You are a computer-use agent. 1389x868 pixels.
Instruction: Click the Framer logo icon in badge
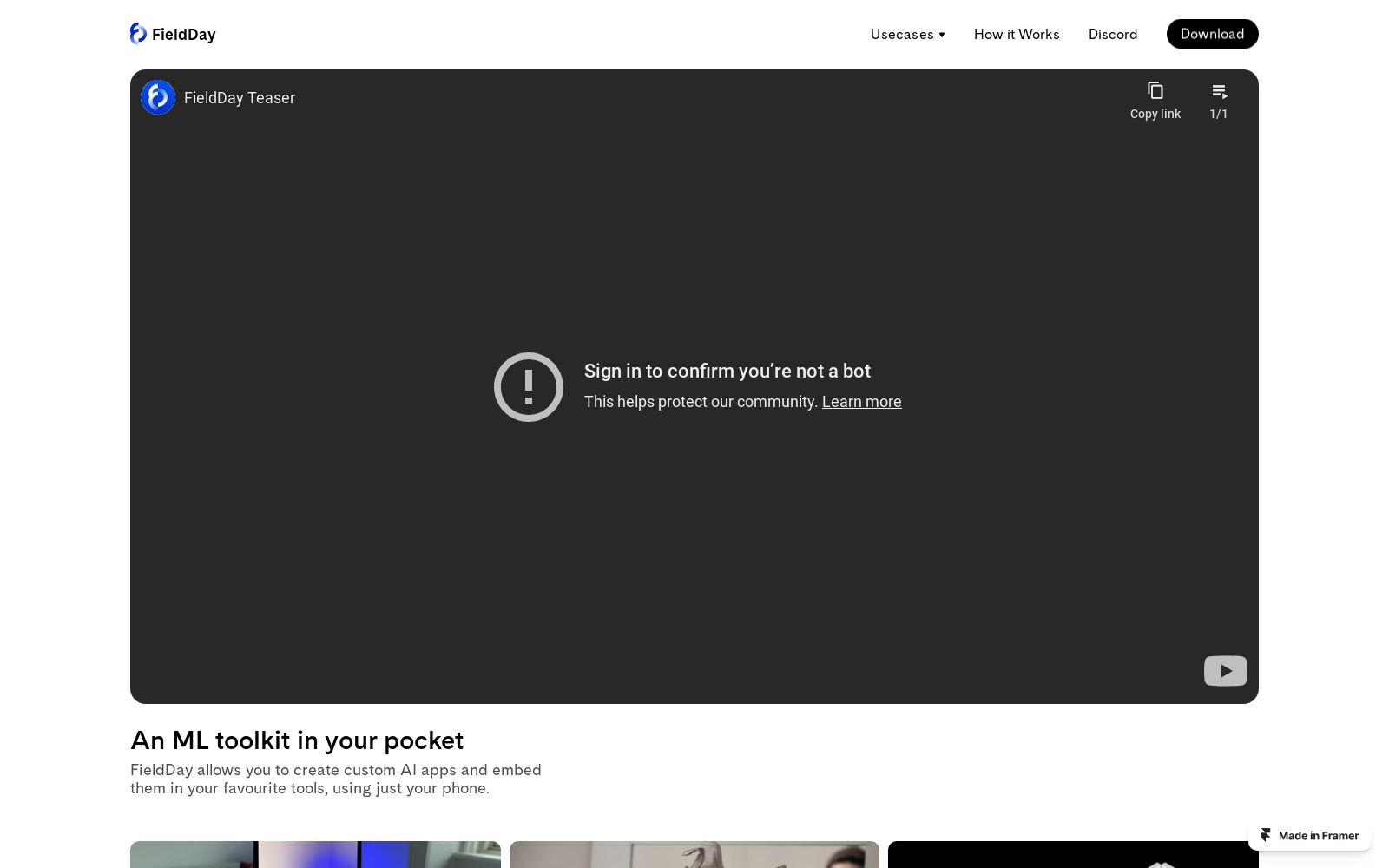tap(1266, 835)
